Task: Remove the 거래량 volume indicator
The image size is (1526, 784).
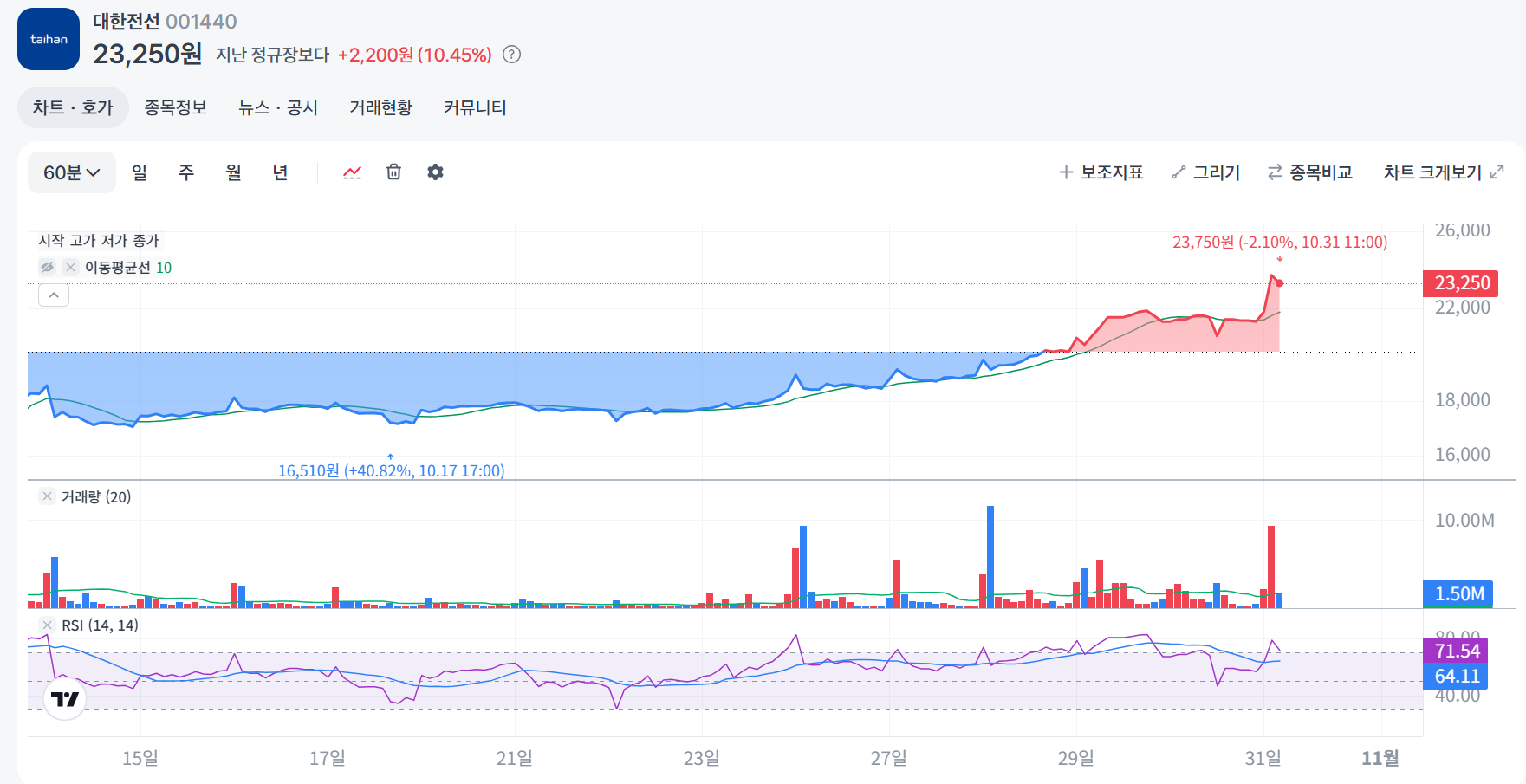Action: [x=48, y=496]
